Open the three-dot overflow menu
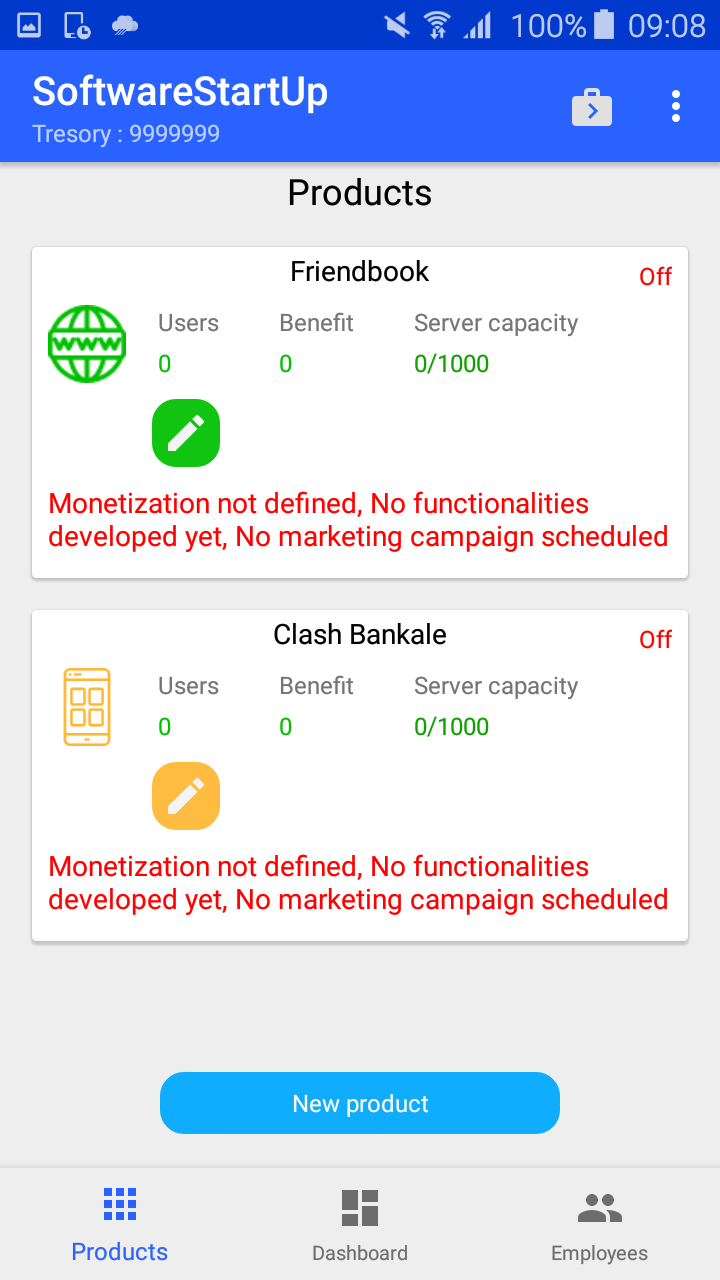 (x=676, y=106)
